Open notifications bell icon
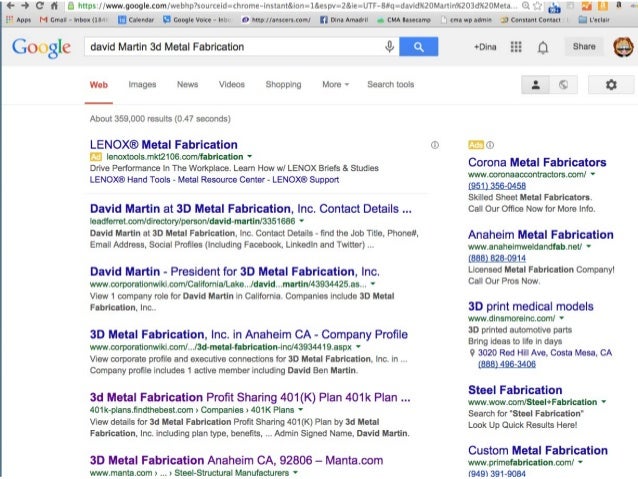The image size is (638, 479). pos(543,47)
